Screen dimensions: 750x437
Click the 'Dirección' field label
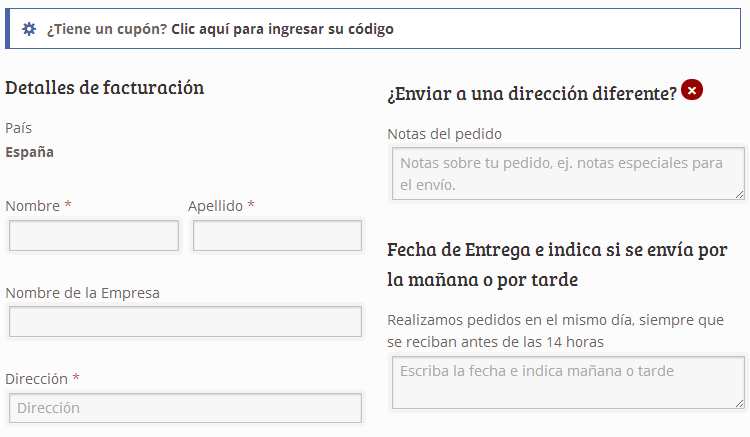pyautogui.click(x=36, y=379)
